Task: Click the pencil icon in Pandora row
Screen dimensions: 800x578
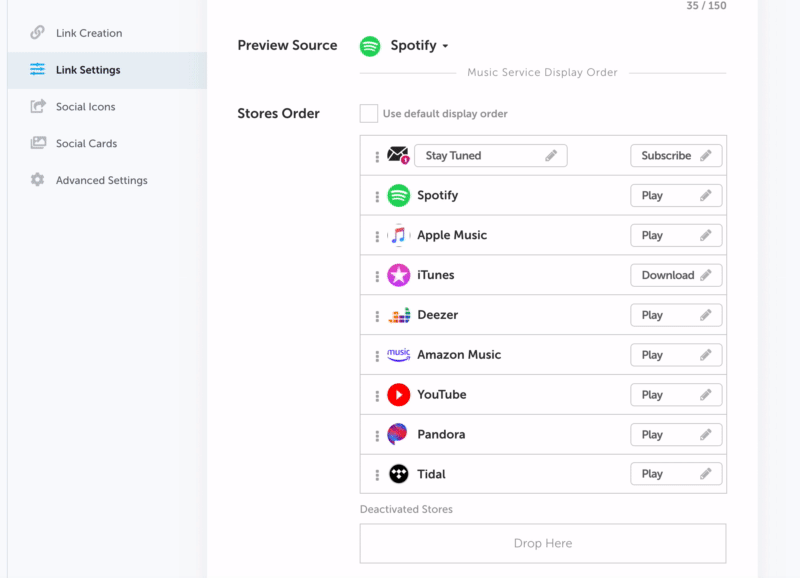Action: point(706,434)
